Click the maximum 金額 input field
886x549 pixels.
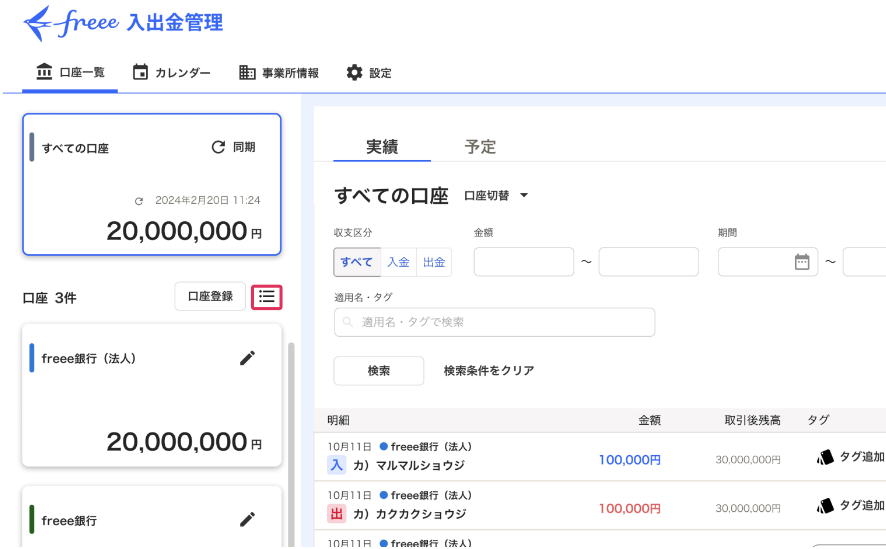tap(649, 262)
